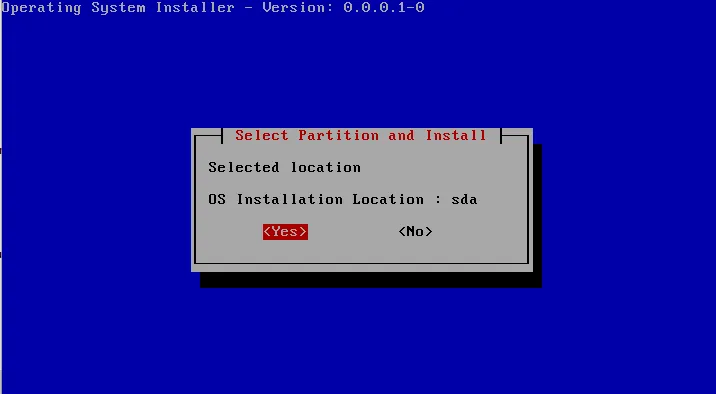Click the 'Operating System Installer' version header
This screenshot has width=716, height=394.
(x=213, y=8)
